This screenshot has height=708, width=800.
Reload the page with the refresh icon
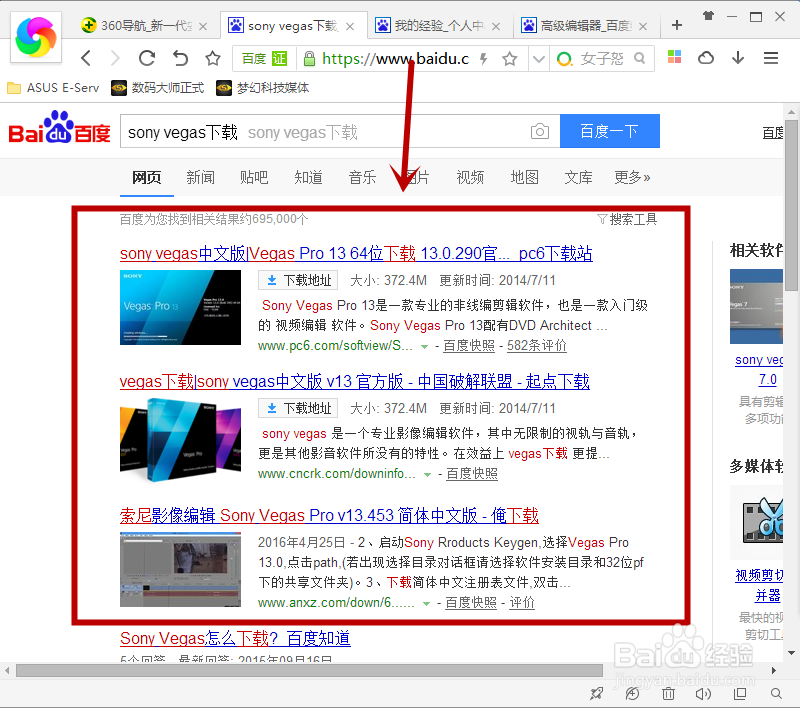(x=146, y=58)
